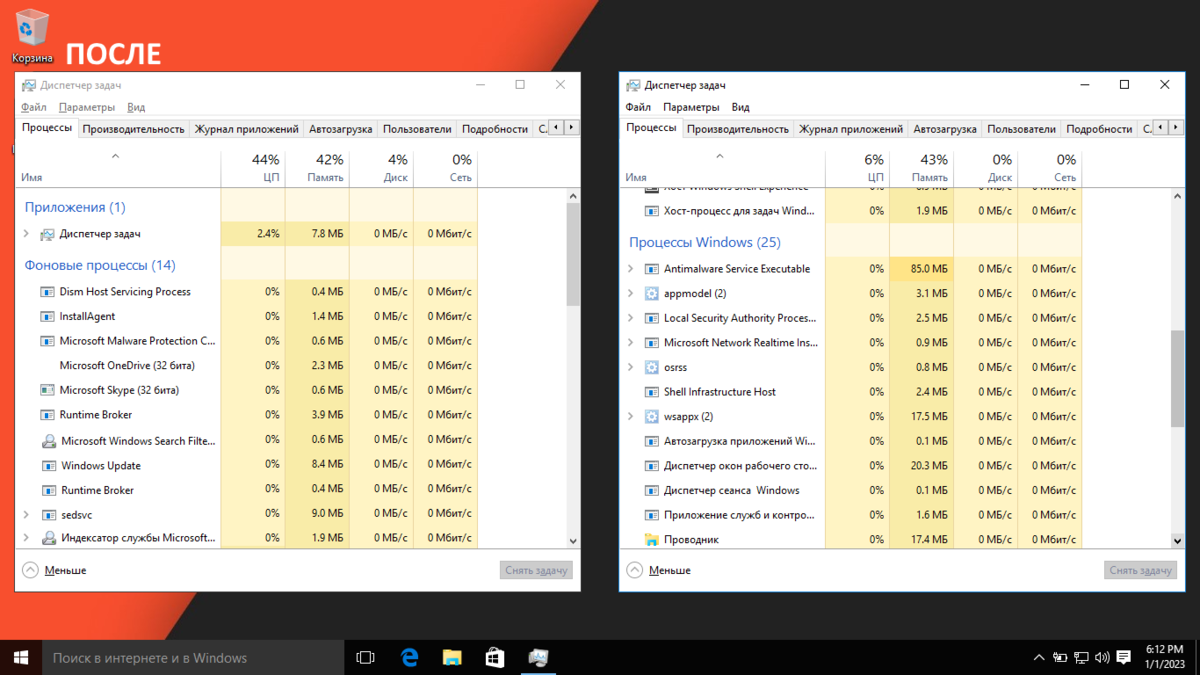Open Журнал приложений tab in right window
Image resolution: width=1200 pixels, height=675 pixels.
[x=851, y=129]
